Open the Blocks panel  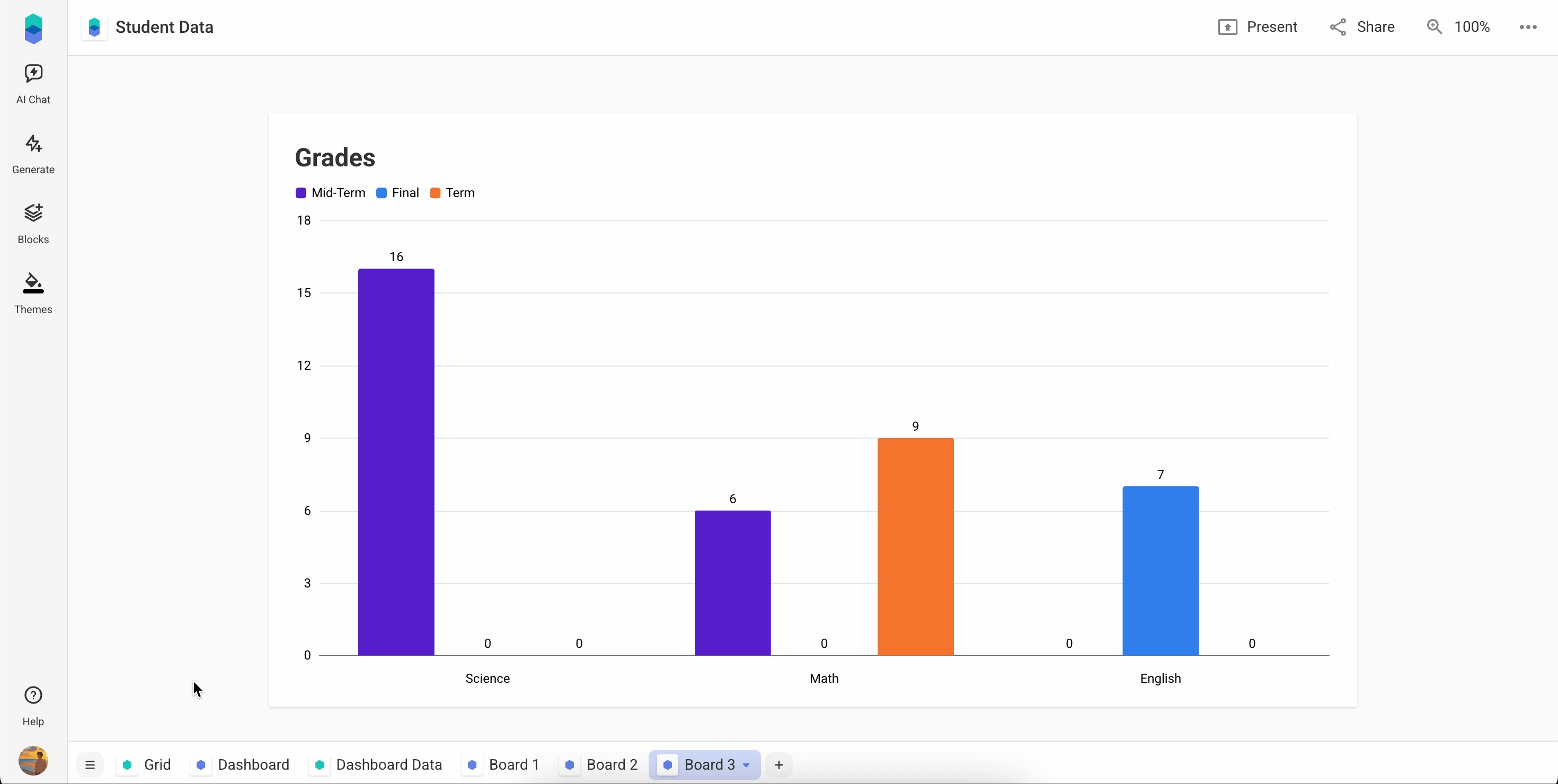coord(33,222)
